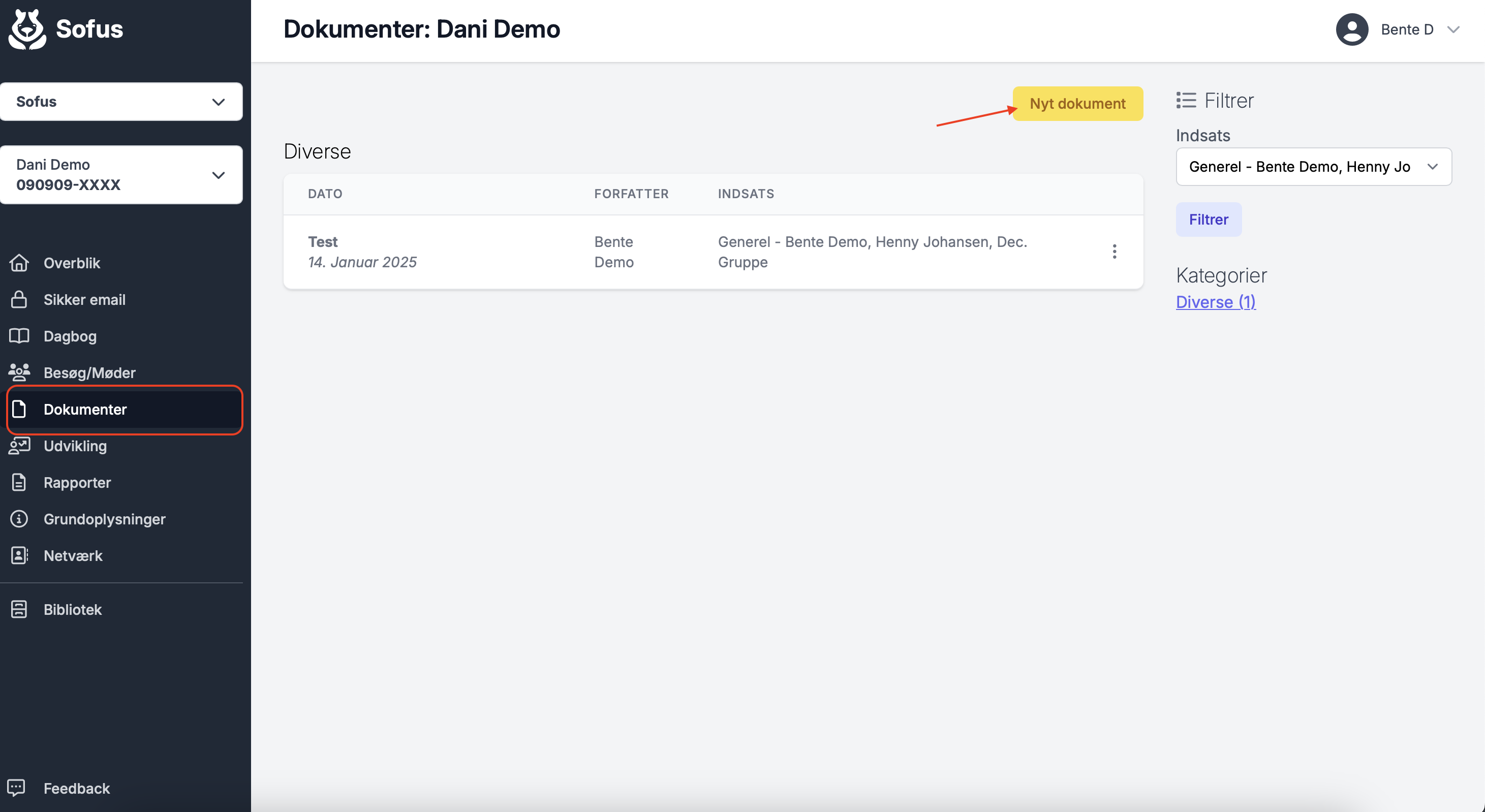Screen dimensions: 1485x812
Task: Open Overblik via the house icon
Action: [19, 263]
